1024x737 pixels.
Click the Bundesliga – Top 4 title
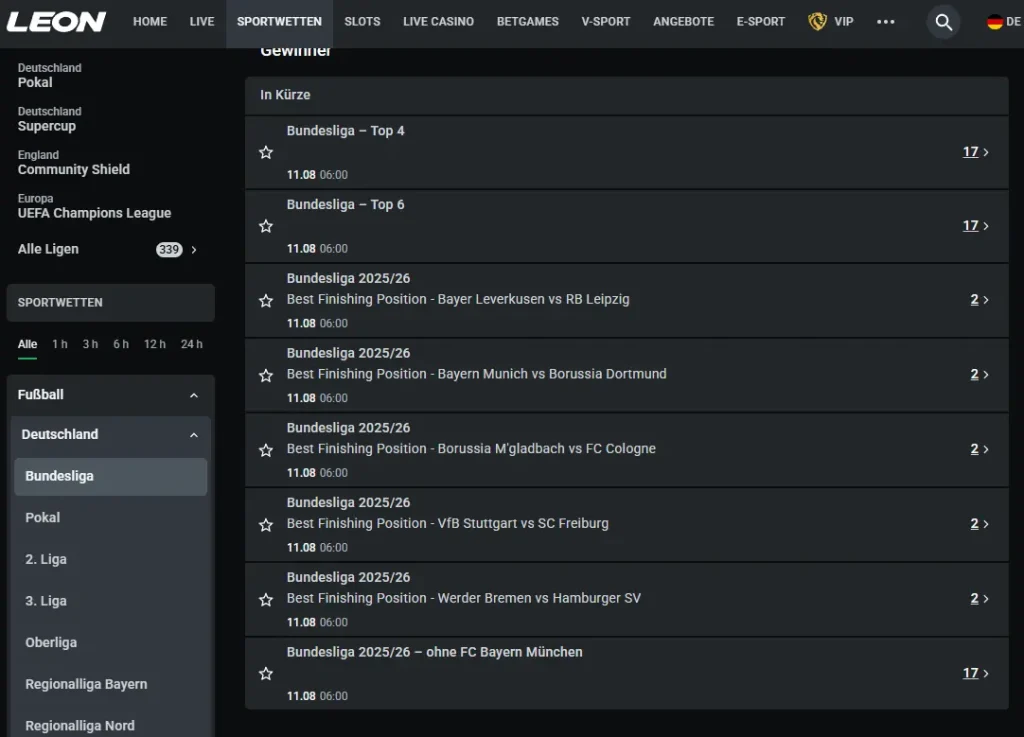pyautogui.click(x=345, y=131)
